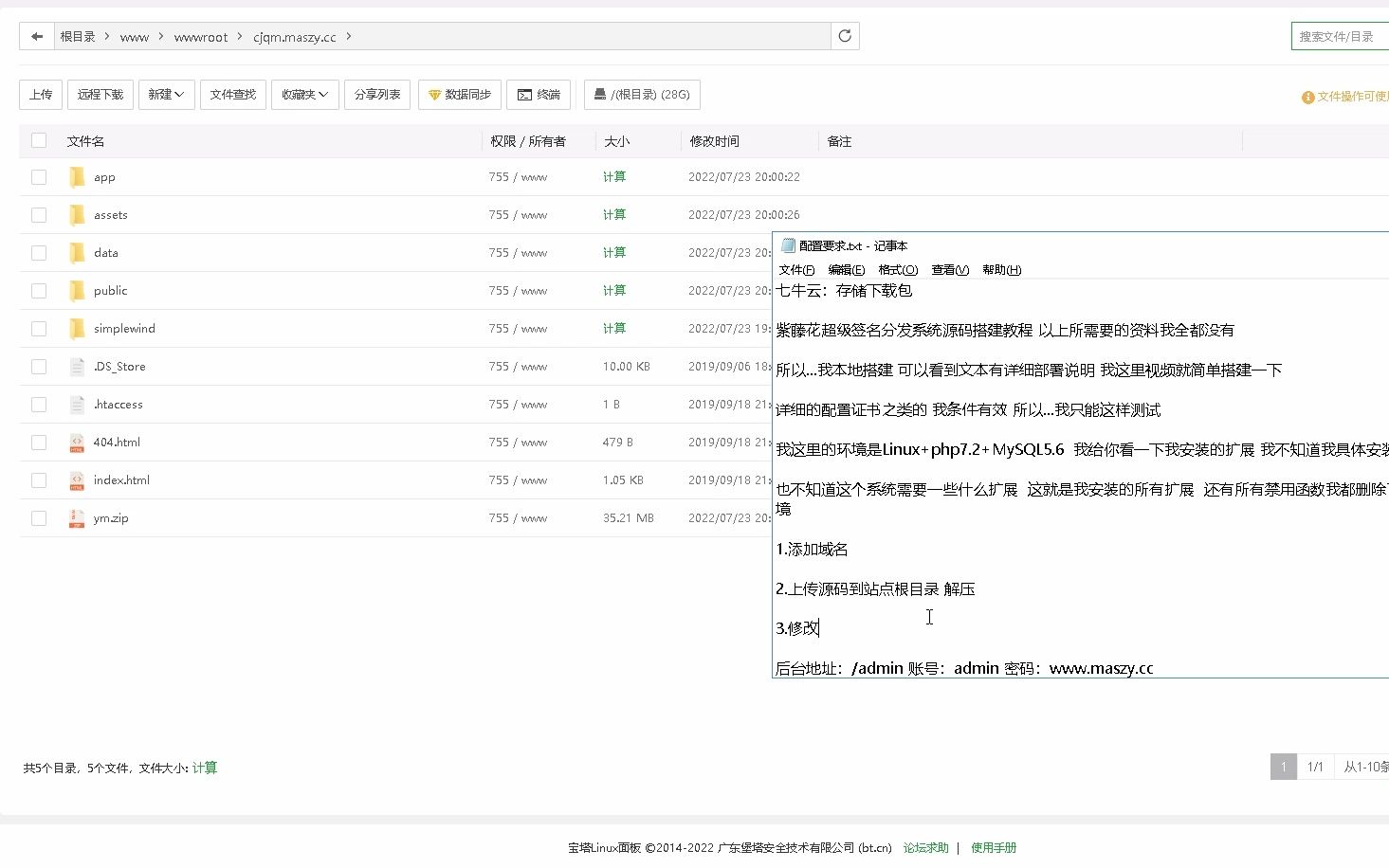This screenshot has width=1389, height=868.
Task: Click the /(根目录) (28G) disk button
Action: (642, 95)
